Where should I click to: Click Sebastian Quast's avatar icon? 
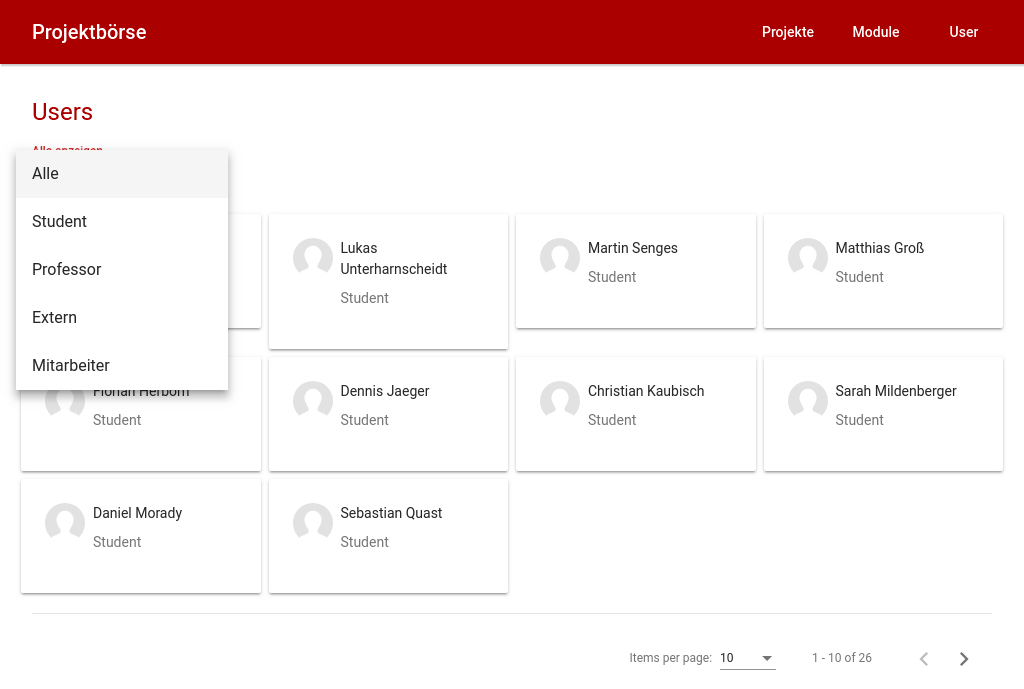coord(313,522)
